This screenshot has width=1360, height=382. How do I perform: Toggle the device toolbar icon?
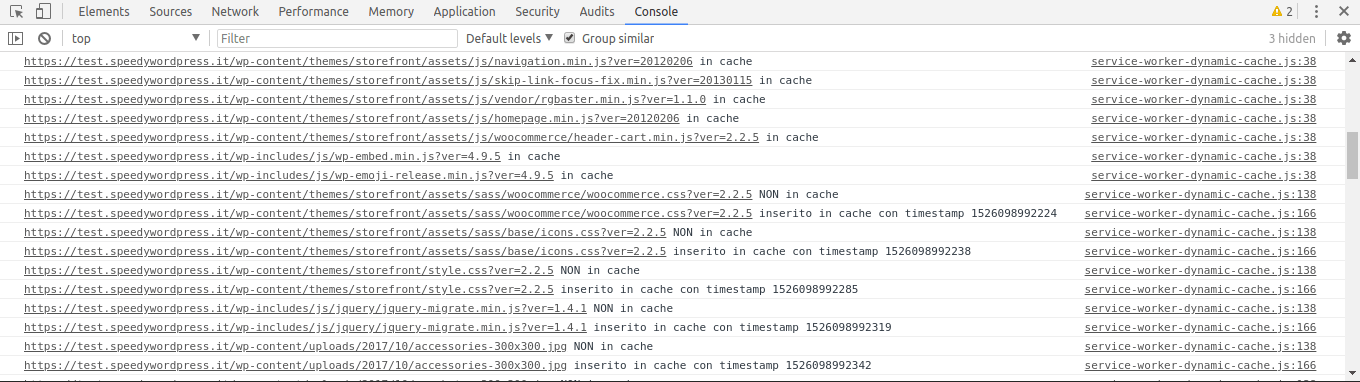43,12
